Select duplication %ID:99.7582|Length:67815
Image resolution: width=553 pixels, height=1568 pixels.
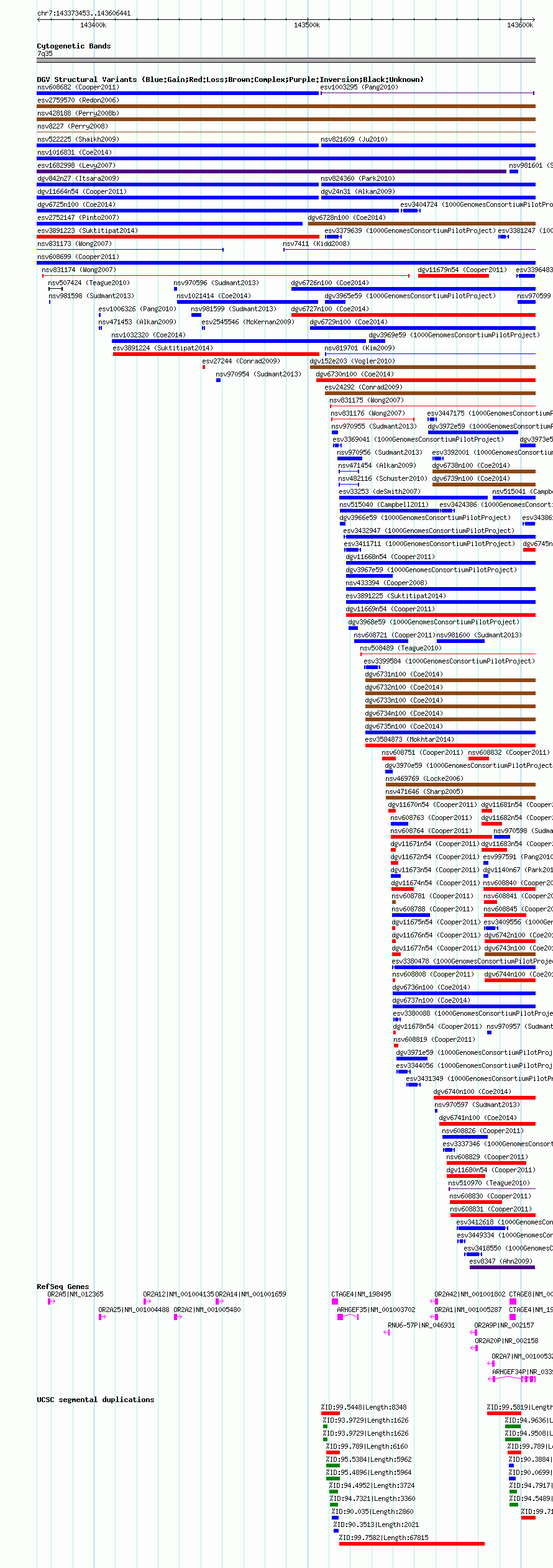[x=383, y=1538]
